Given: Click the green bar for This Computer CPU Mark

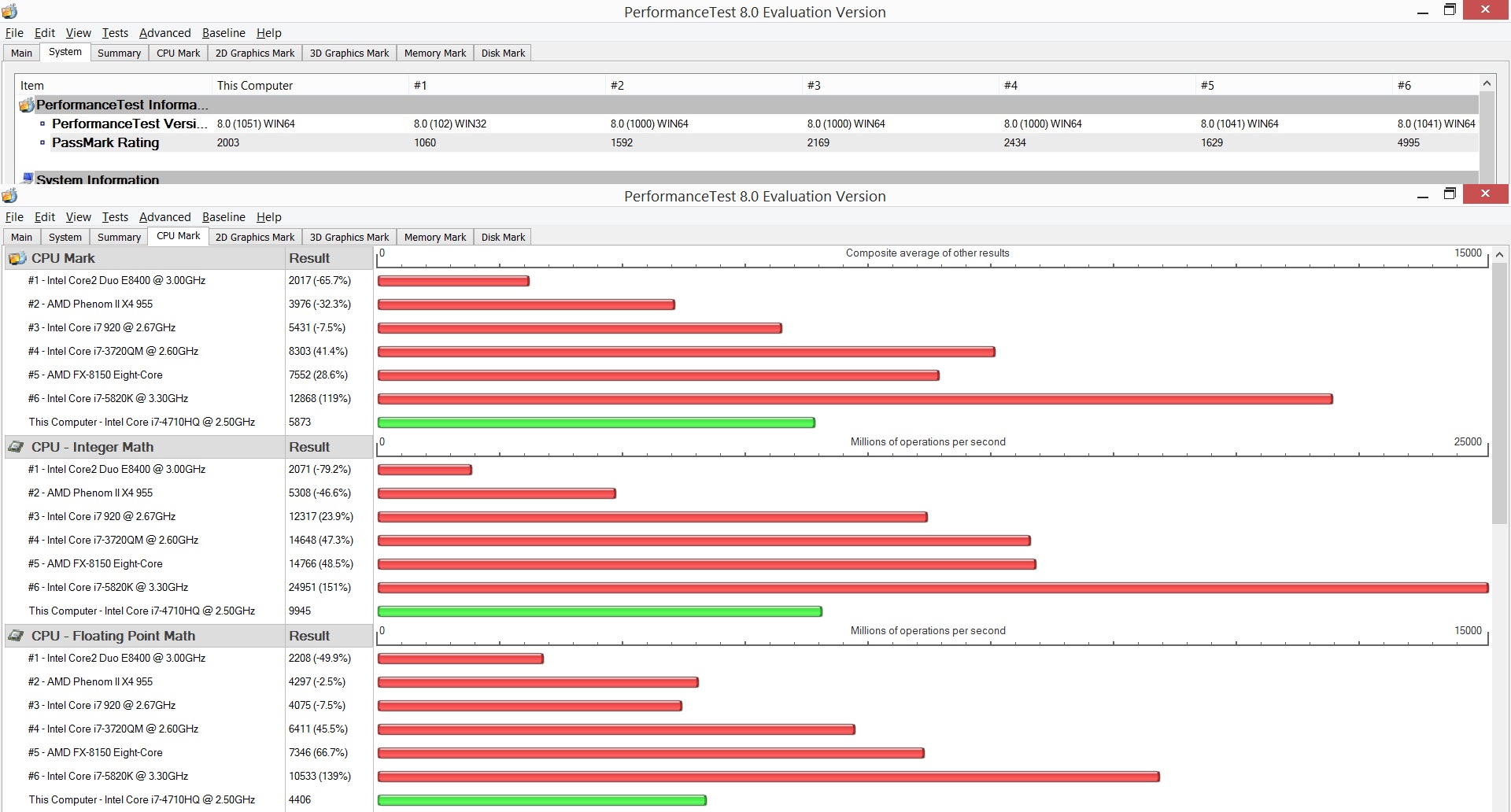Looking at the screenshot, I should 597,423.
